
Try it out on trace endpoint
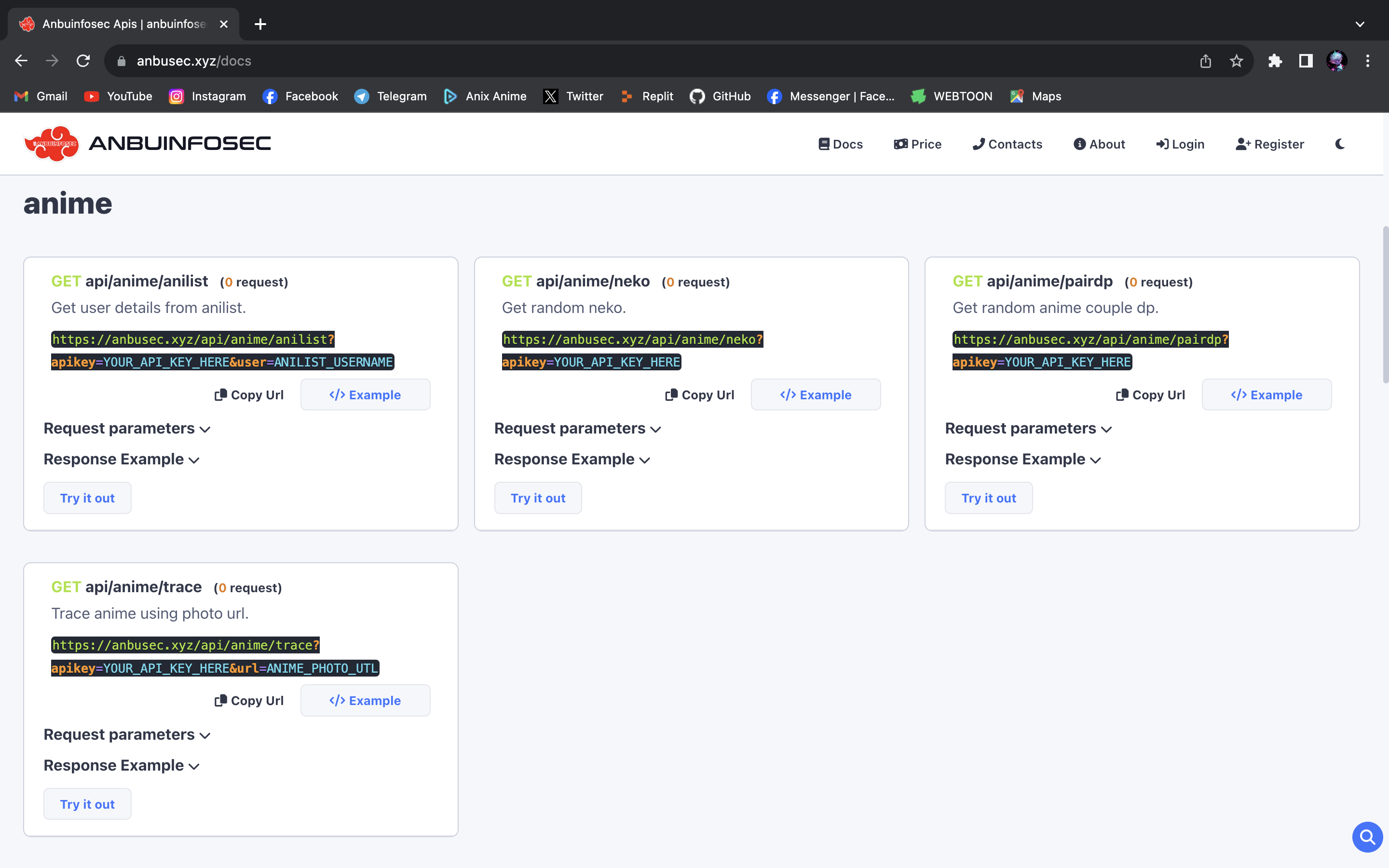point(87,804)
